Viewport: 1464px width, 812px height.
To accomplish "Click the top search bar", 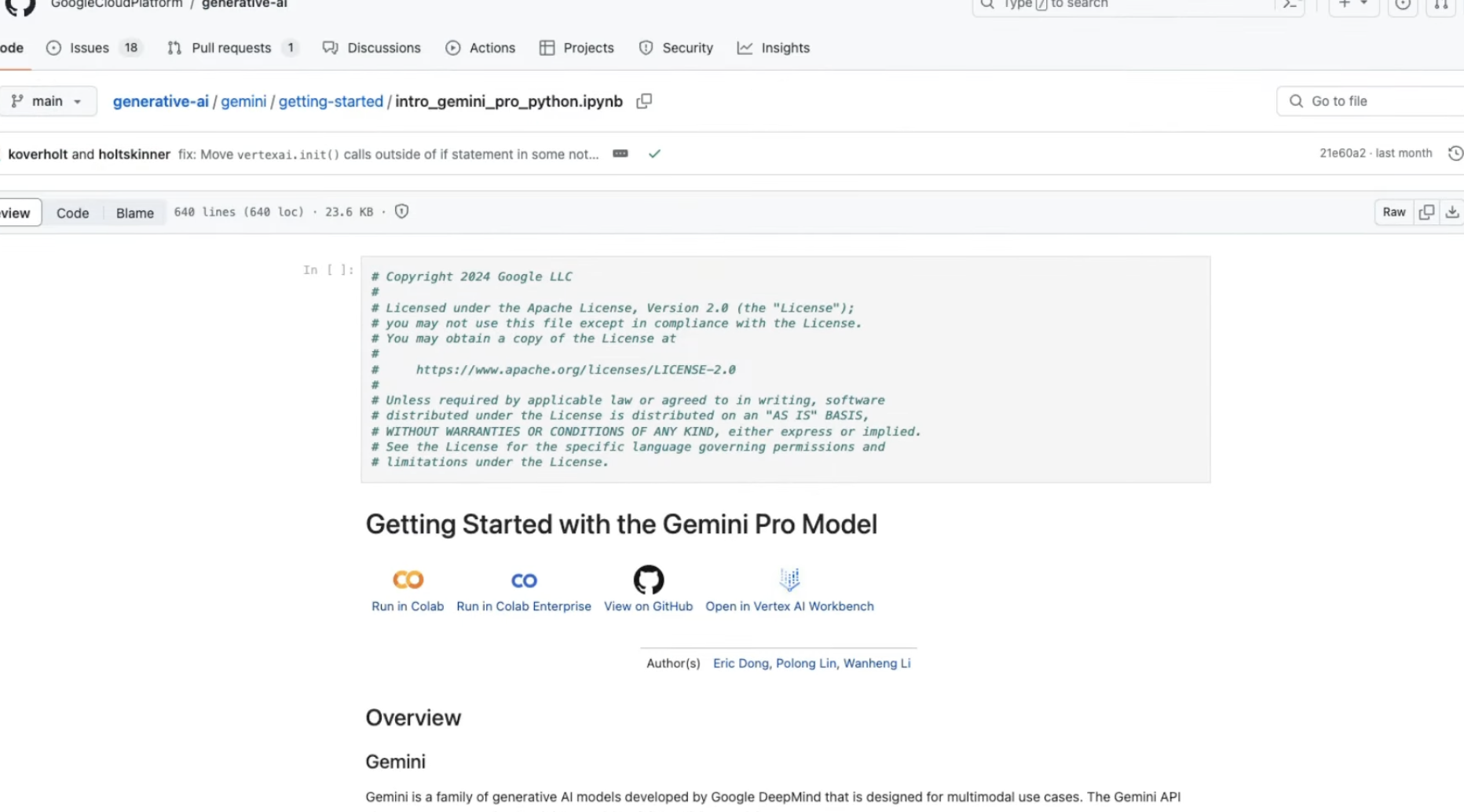I will (x=1123, y=5).
